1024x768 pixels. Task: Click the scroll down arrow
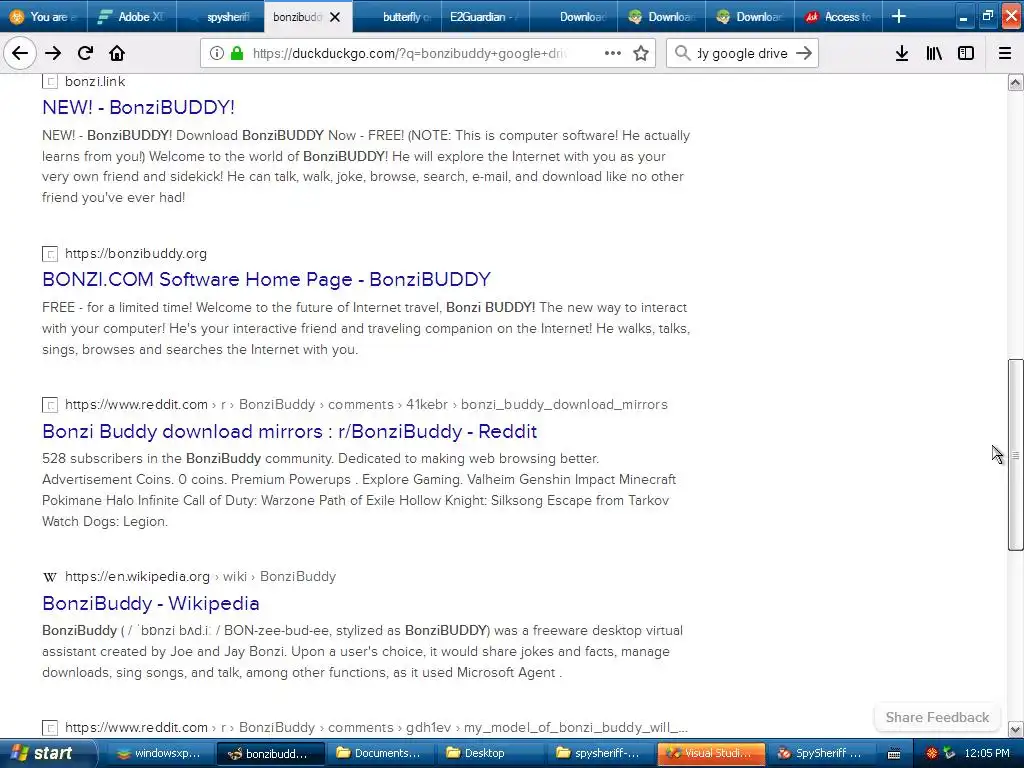pyautogui.click(x=1016, y=729)
